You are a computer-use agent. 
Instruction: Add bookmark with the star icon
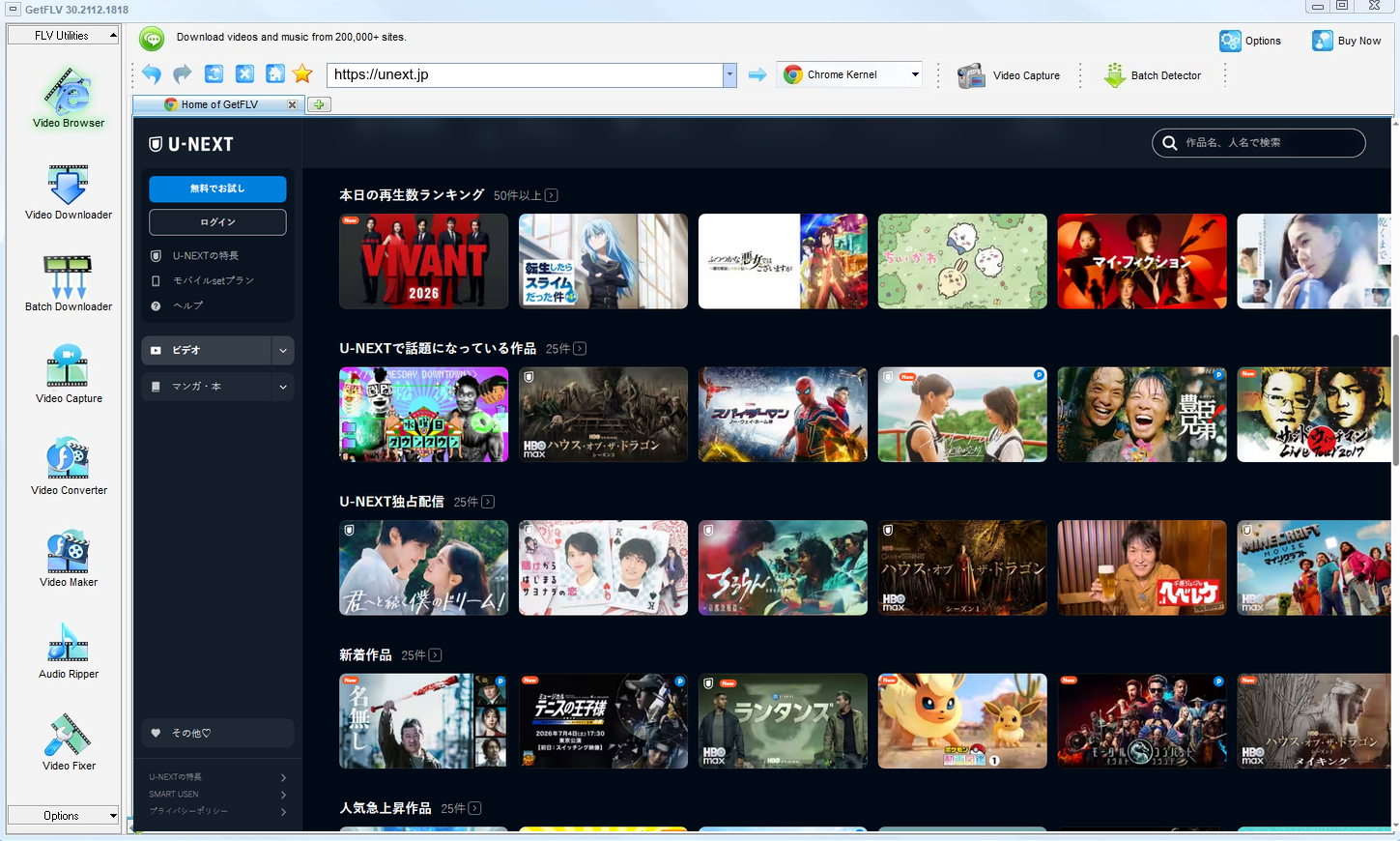click(x=302, y=74)
